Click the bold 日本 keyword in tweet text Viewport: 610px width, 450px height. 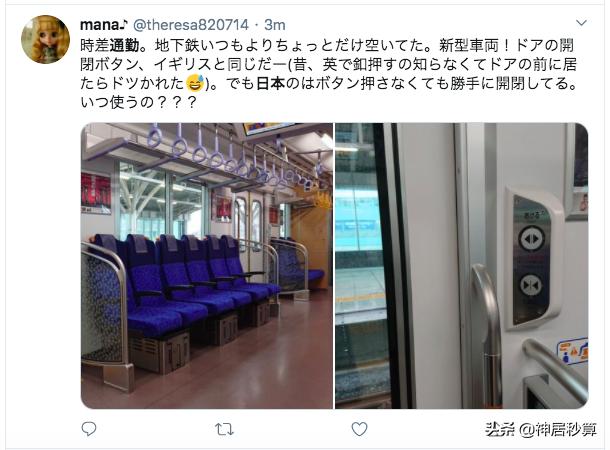tap(271, 83)
